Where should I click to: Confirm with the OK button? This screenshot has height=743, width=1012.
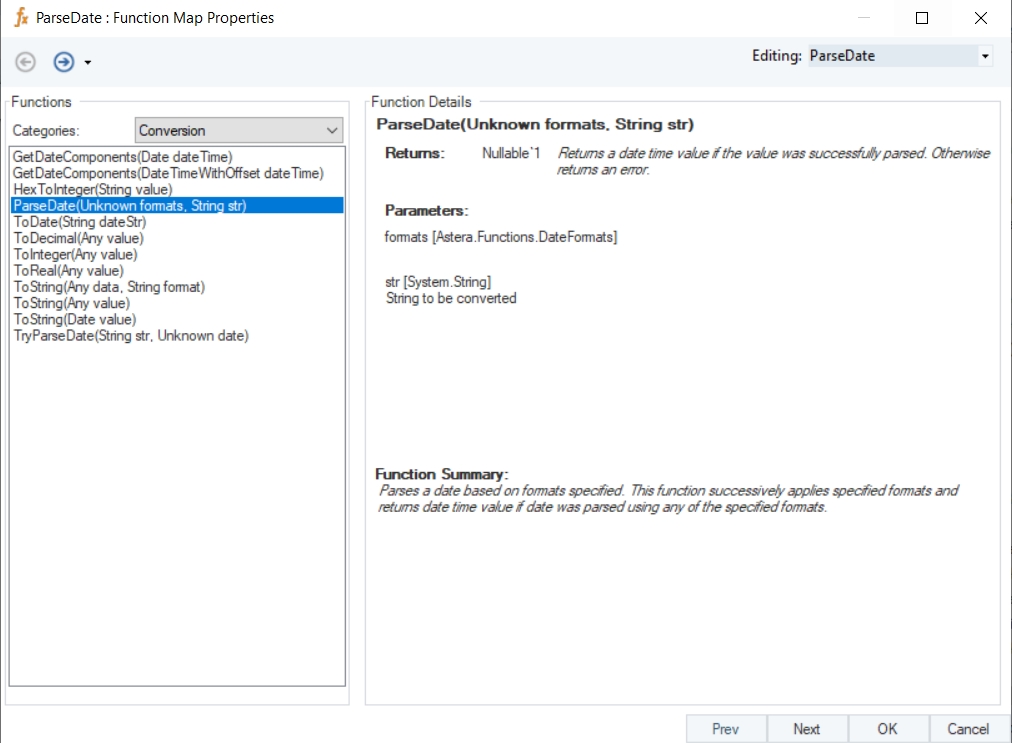pyautogui.click(x=887, y=729)
